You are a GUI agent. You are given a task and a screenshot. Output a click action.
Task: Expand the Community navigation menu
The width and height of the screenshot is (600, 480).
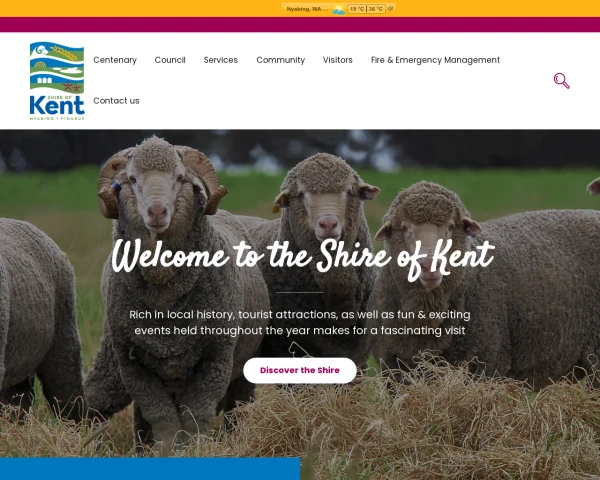(x=280, y=60)
